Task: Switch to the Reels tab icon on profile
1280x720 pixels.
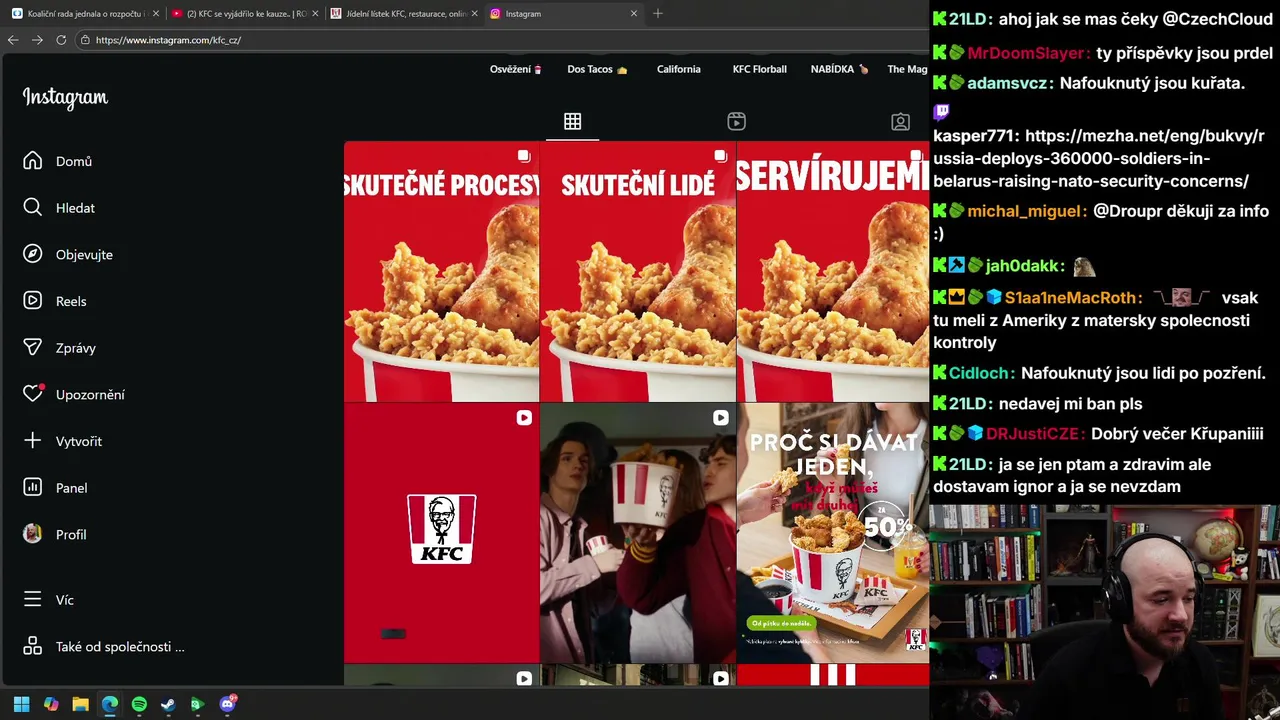Action: [x=736, y=121]
